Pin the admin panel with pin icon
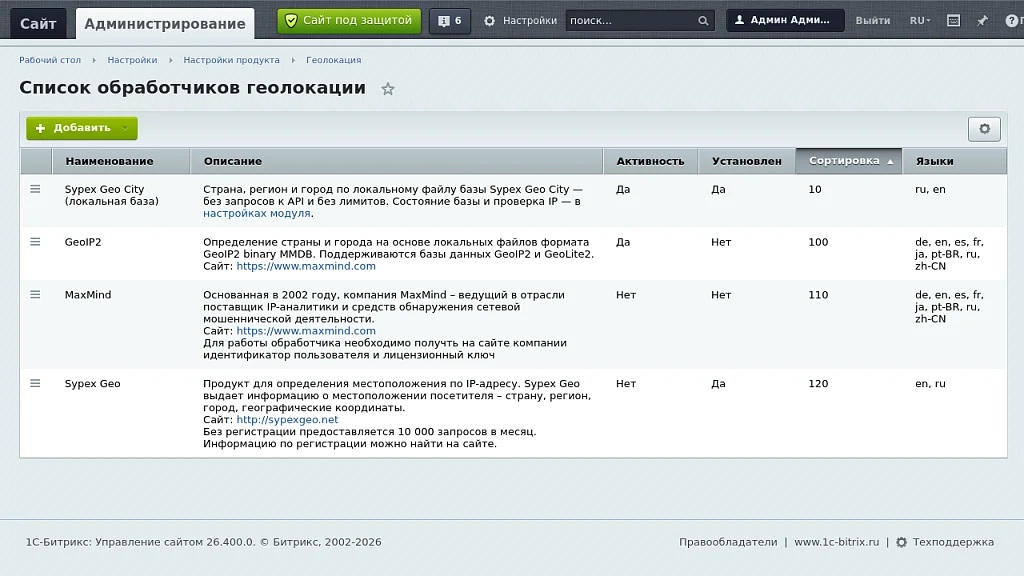This screenshot has width=1024, height=576. point(982,21)
